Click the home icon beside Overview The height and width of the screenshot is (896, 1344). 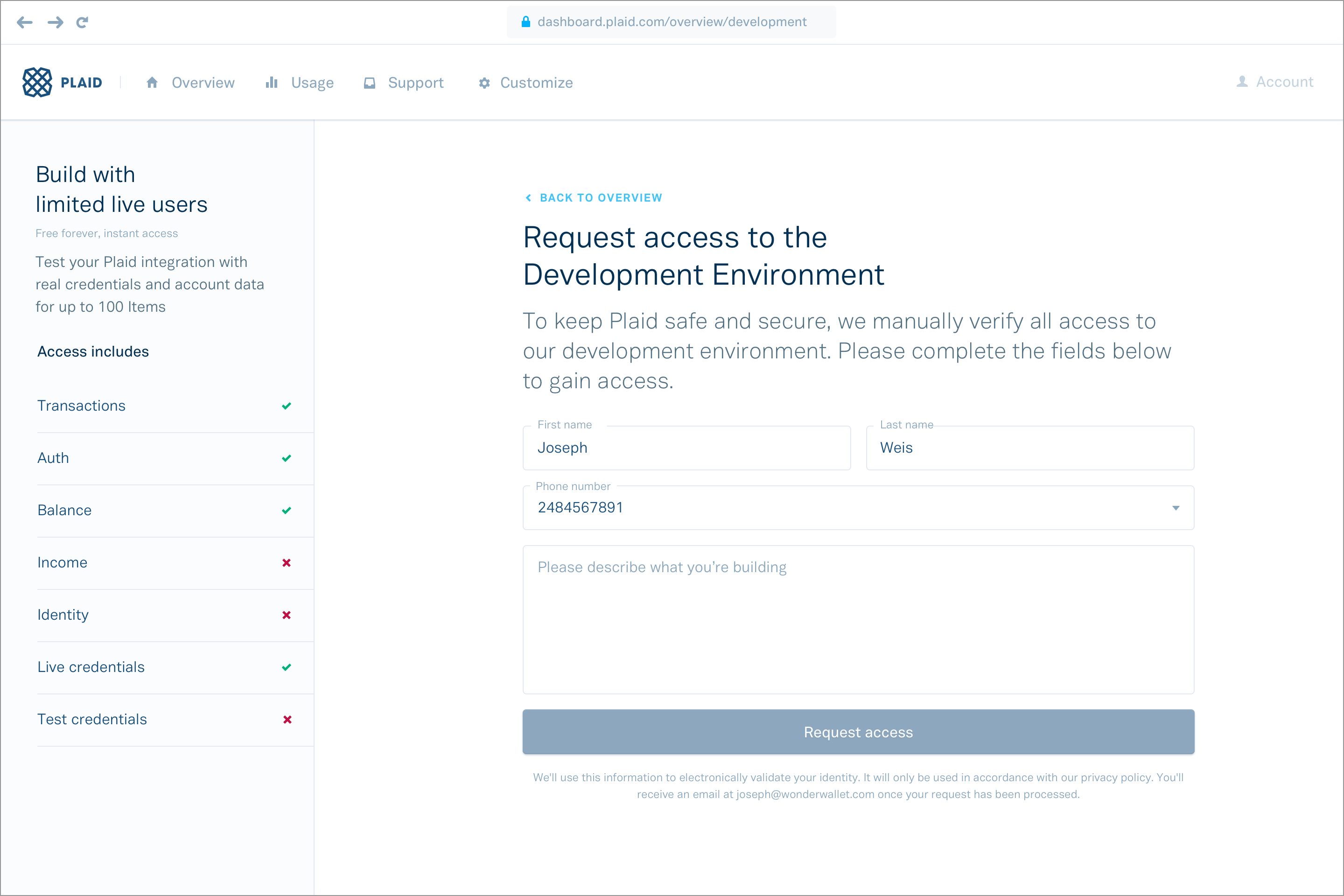click(x=152, y=82)
